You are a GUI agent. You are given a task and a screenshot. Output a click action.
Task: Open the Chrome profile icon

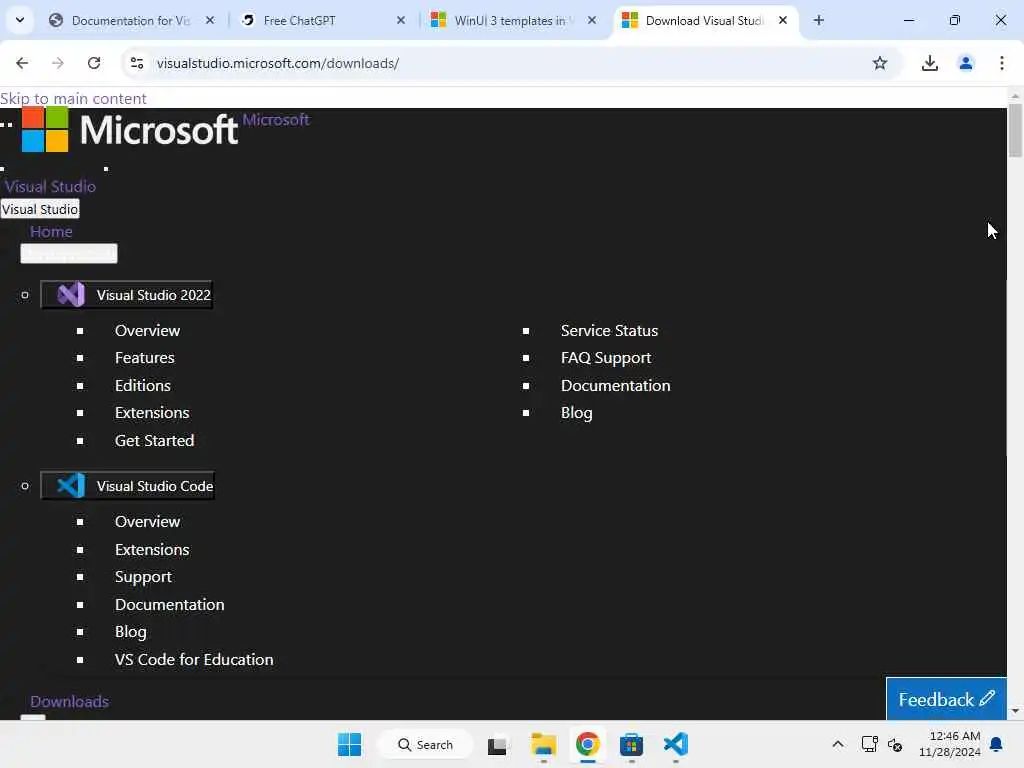965,63
